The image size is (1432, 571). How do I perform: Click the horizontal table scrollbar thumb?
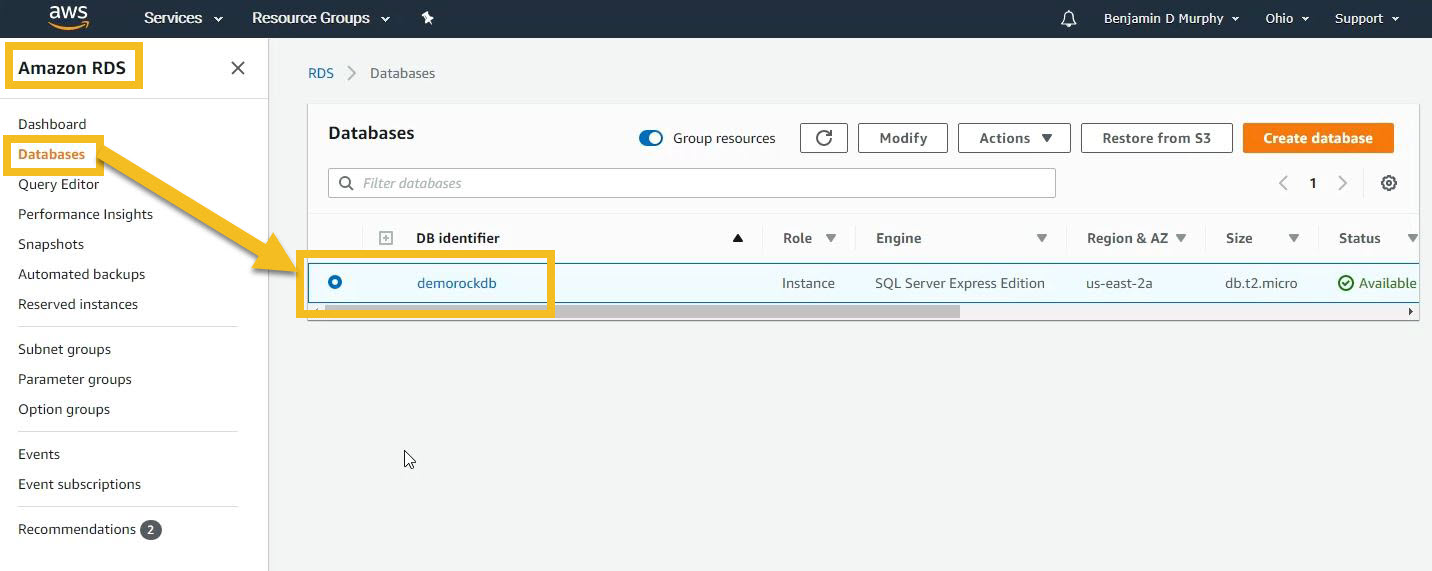coord(641,311)
